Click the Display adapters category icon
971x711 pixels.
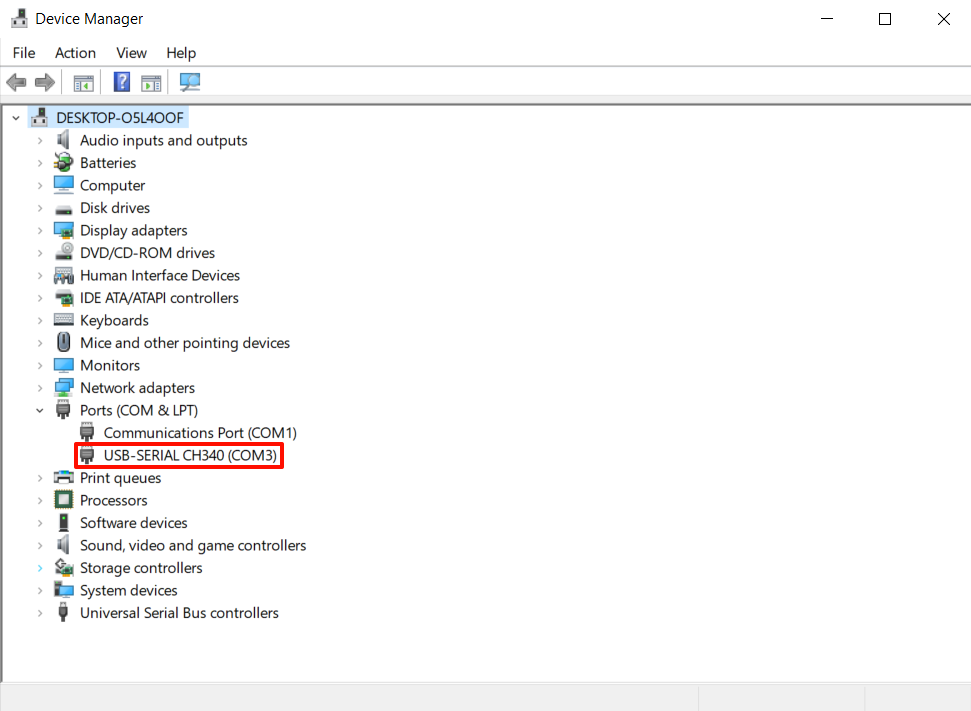[x=63, y=230]
